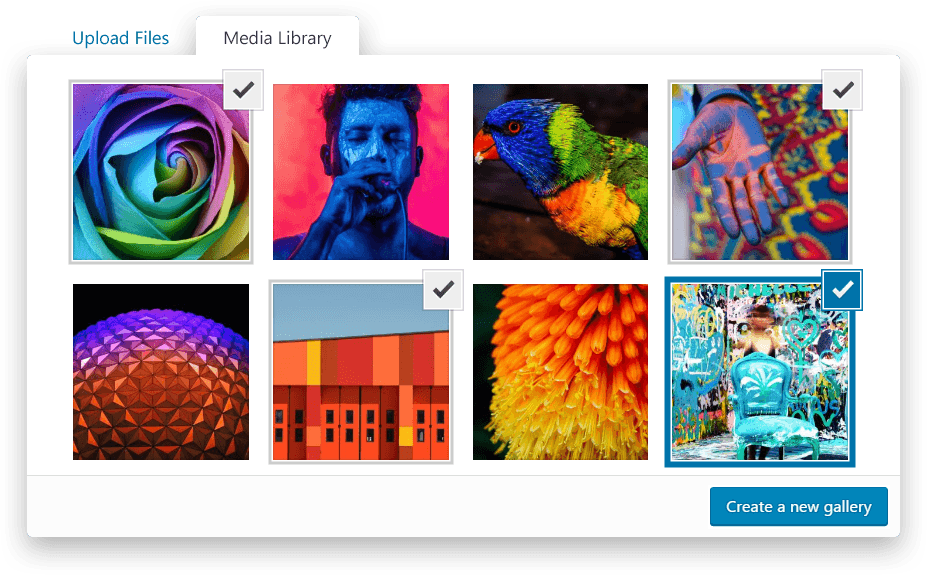This screenshot has height=575, width=927.
Task: Select the rainbow rose thumbnail
Action: tap(161, 172)
